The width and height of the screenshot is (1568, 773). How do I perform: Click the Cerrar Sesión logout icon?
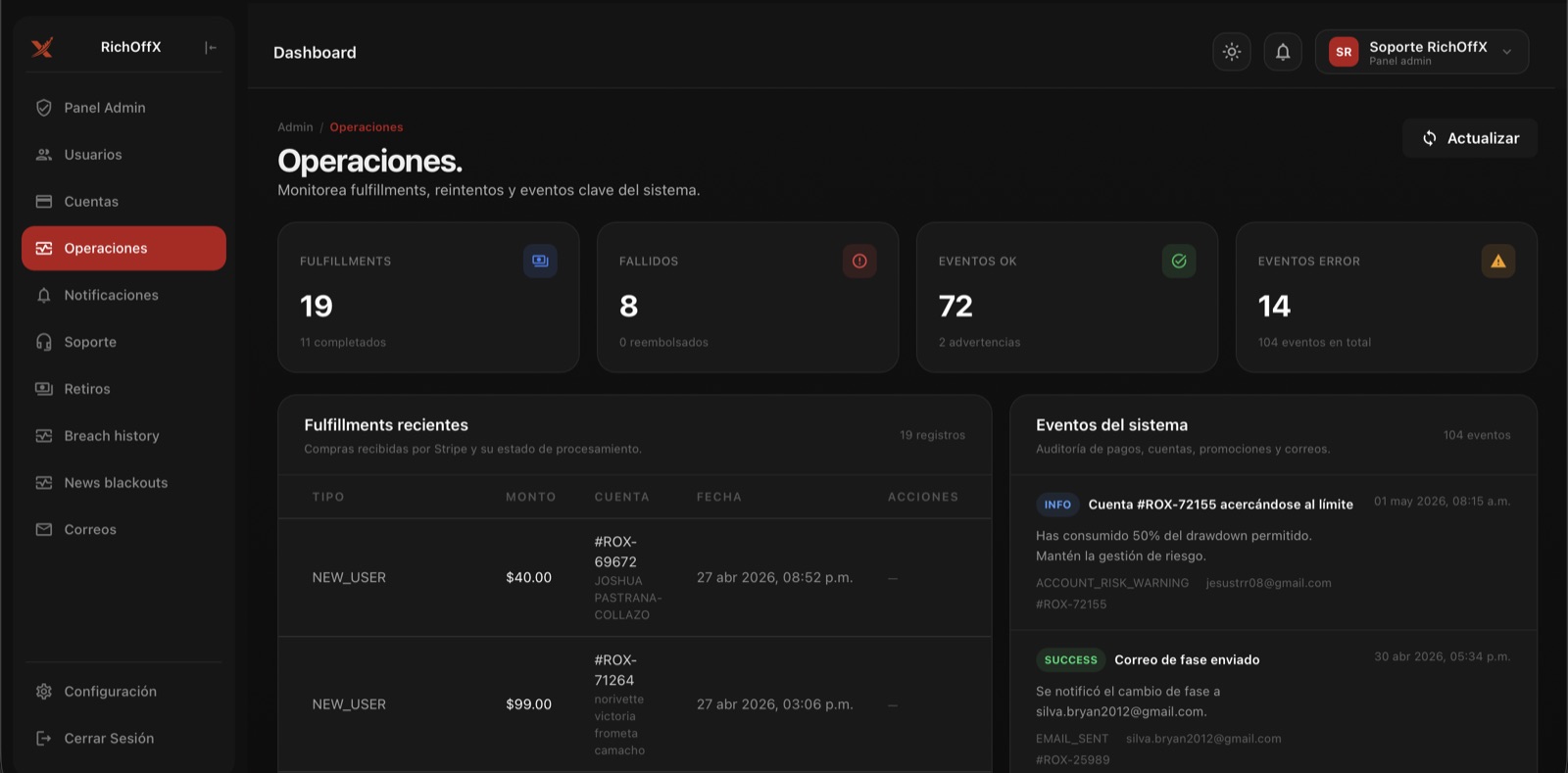[43, 739]
